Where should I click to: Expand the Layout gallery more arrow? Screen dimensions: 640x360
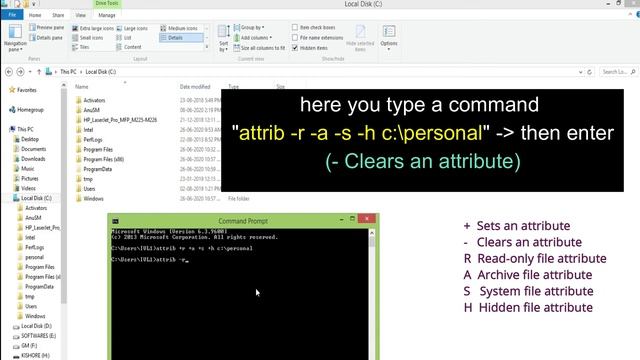207,47
